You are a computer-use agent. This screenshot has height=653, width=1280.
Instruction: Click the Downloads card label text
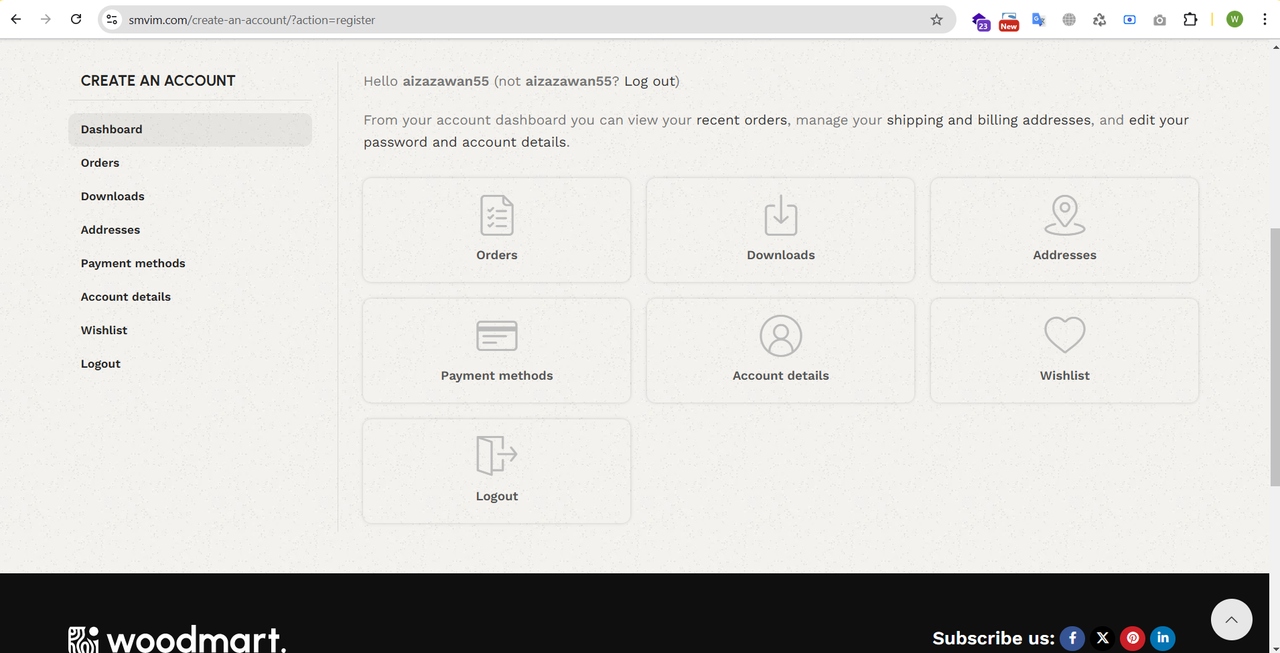tap(781, 255)
